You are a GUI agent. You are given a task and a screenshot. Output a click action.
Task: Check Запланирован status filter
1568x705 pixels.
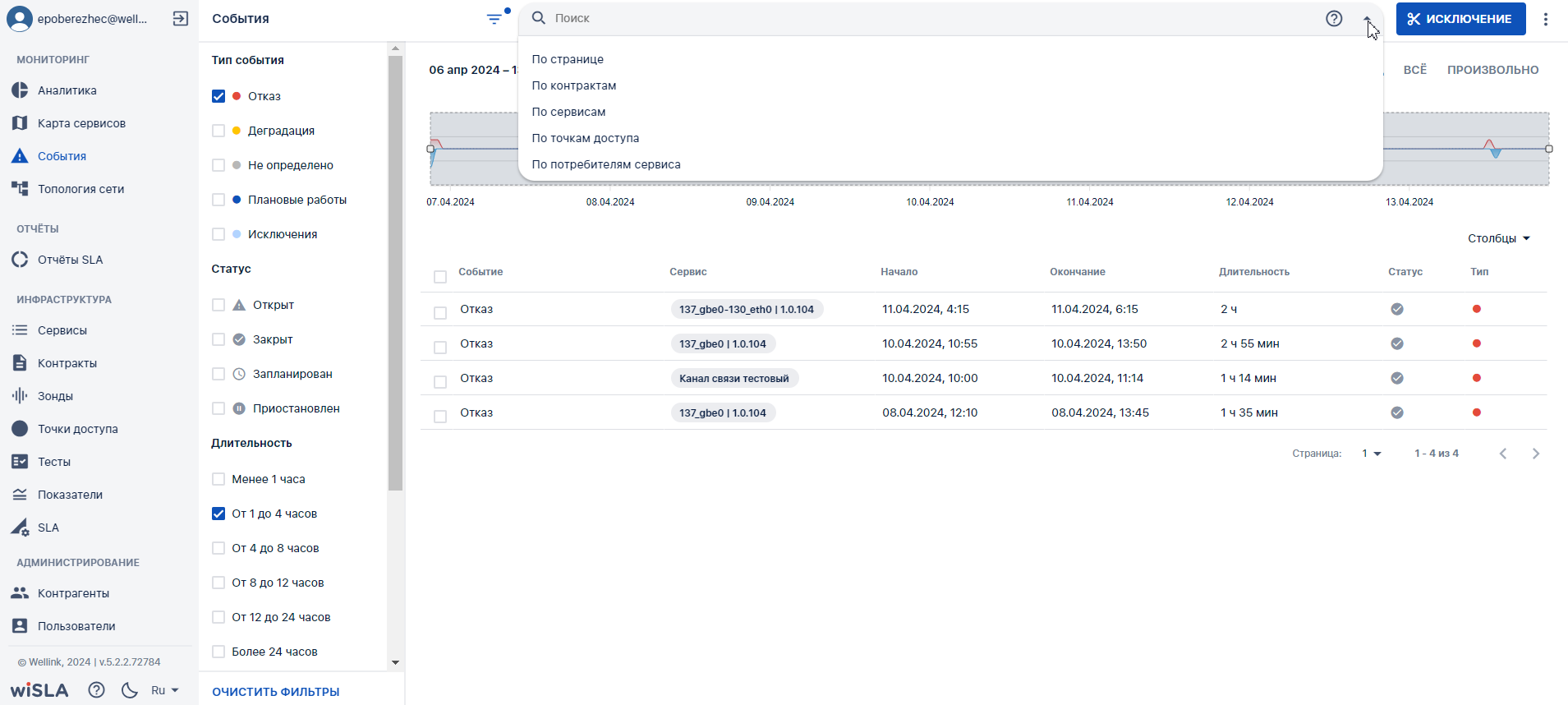[218, 374]
